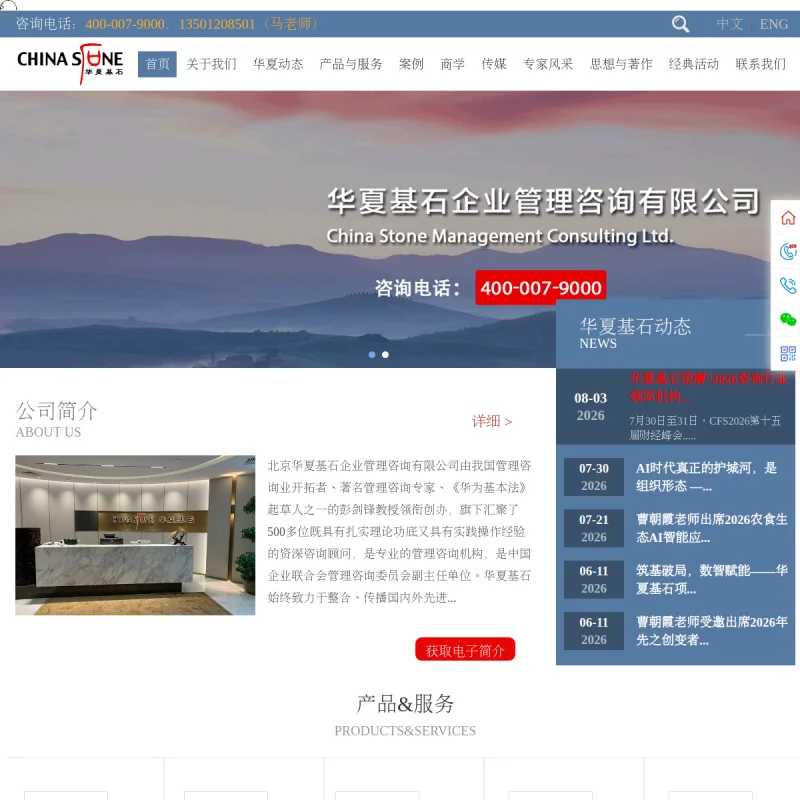Select the 首页 menu item
800x800 pixels.
(157, 64)
